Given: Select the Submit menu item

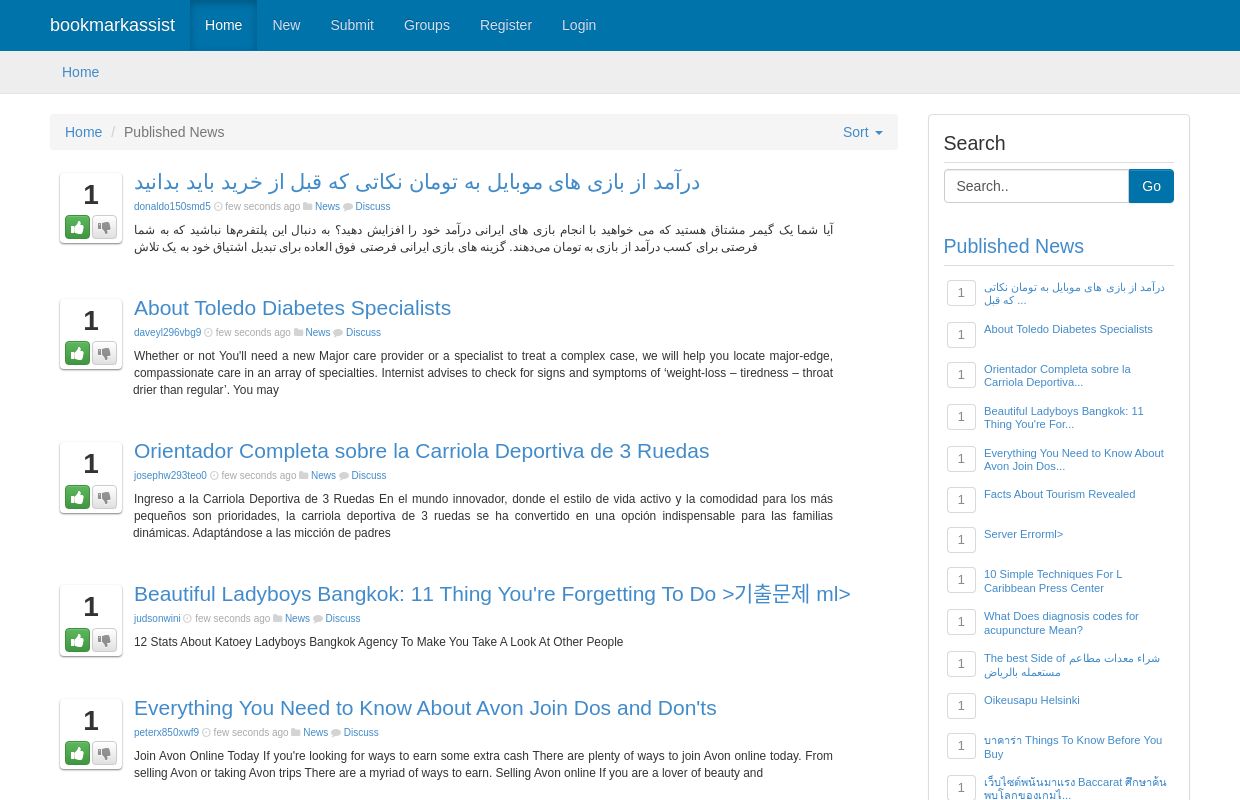Looking at the screenshot, I should (352, 25).
